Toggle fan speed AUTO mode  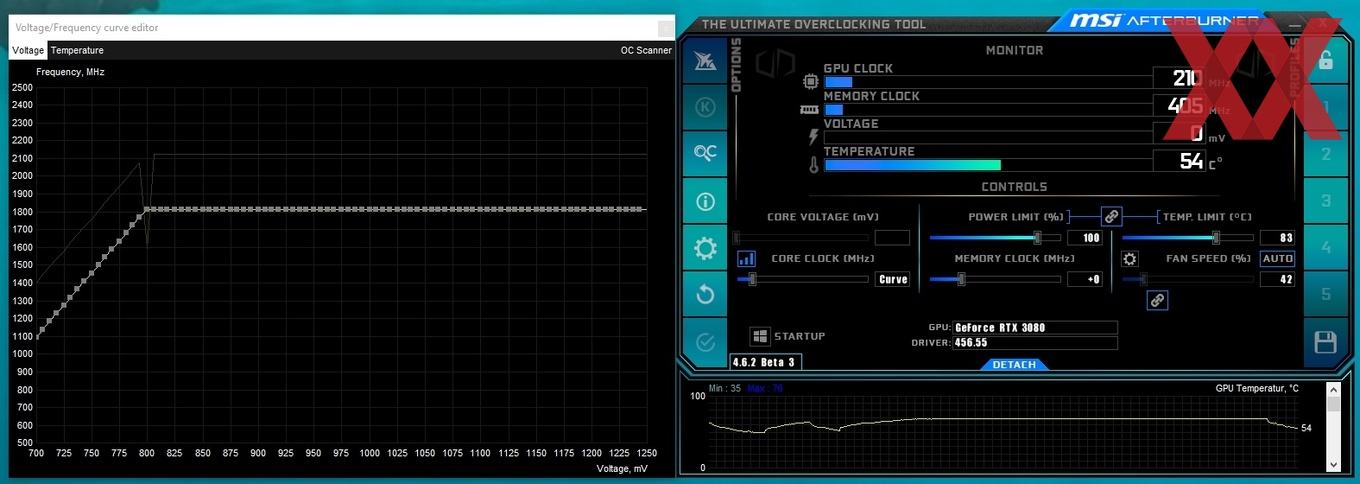(1277, 259)
